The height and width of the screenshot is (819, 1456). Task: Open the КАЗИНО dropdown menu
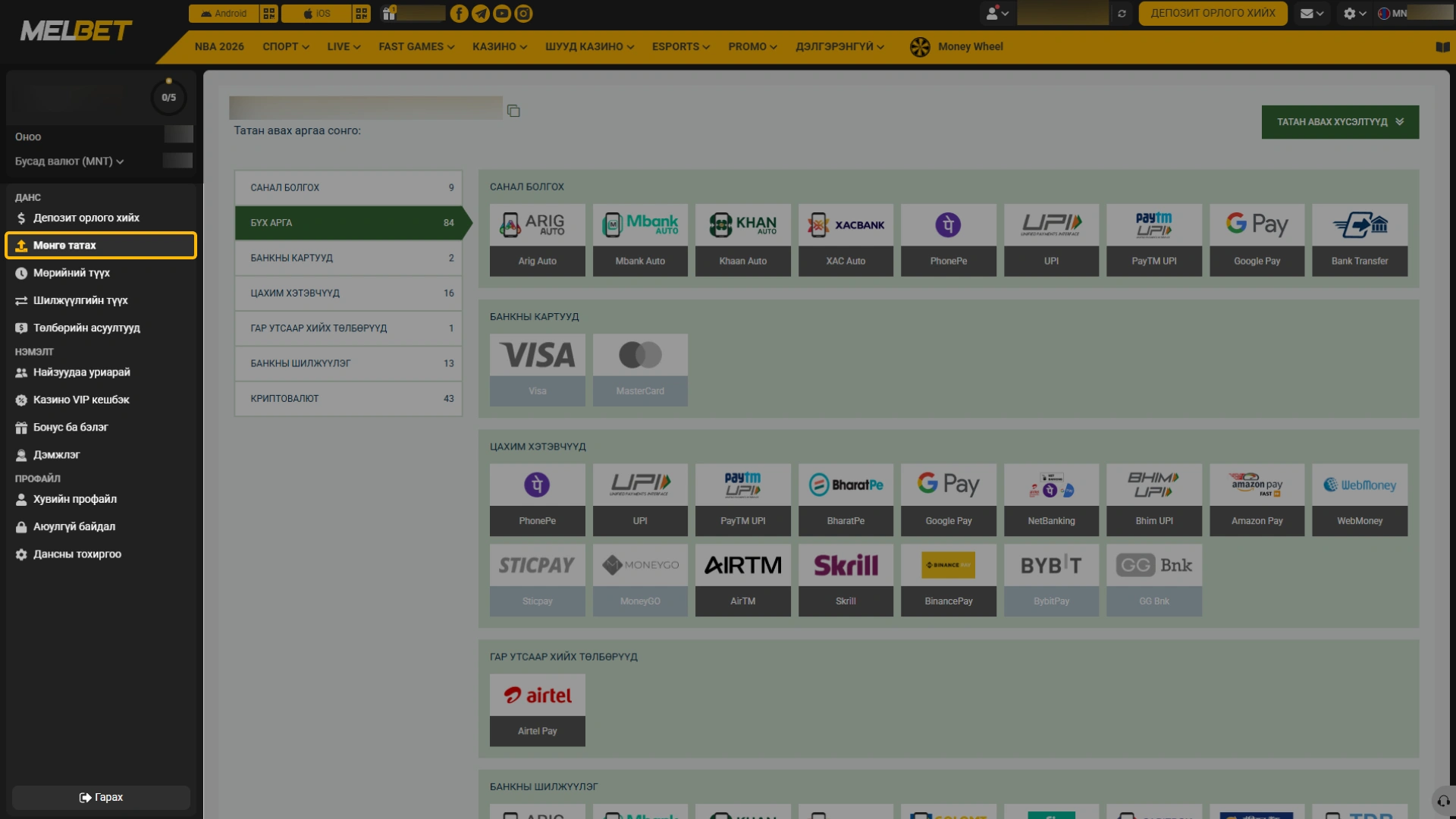coord(500,47)
